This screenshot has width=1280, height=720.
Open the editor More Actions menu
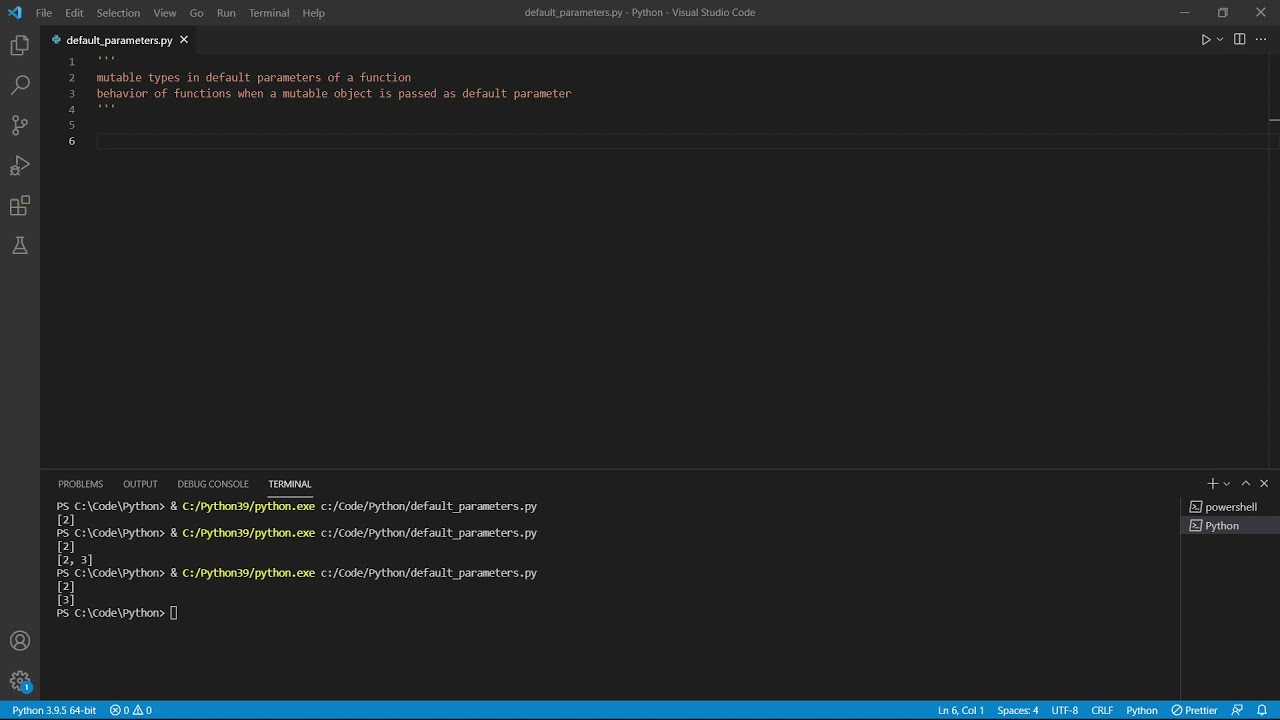click(x=1260, y=40)
